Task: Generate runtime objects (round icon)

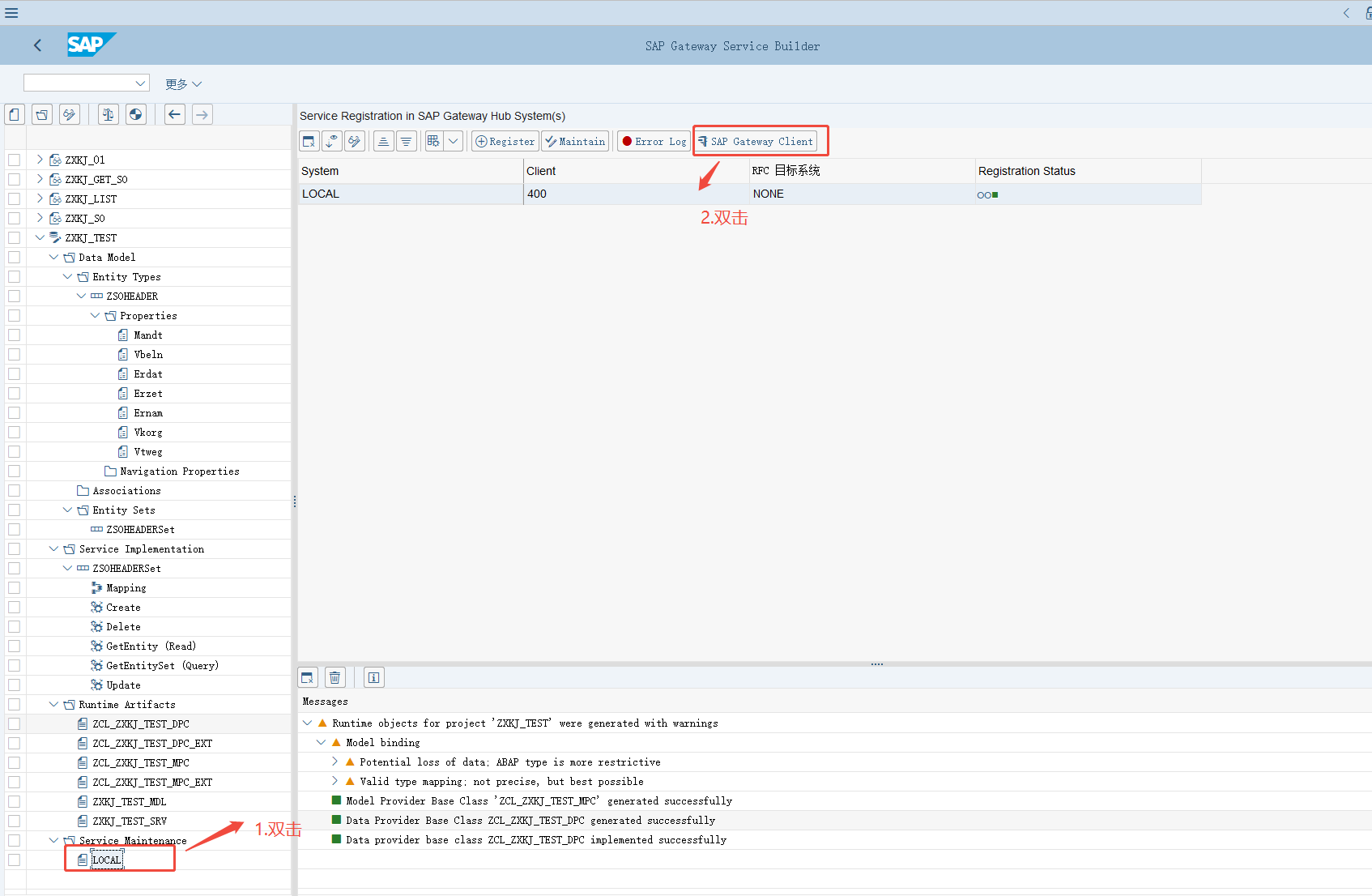Action: (x=136, y=115)
